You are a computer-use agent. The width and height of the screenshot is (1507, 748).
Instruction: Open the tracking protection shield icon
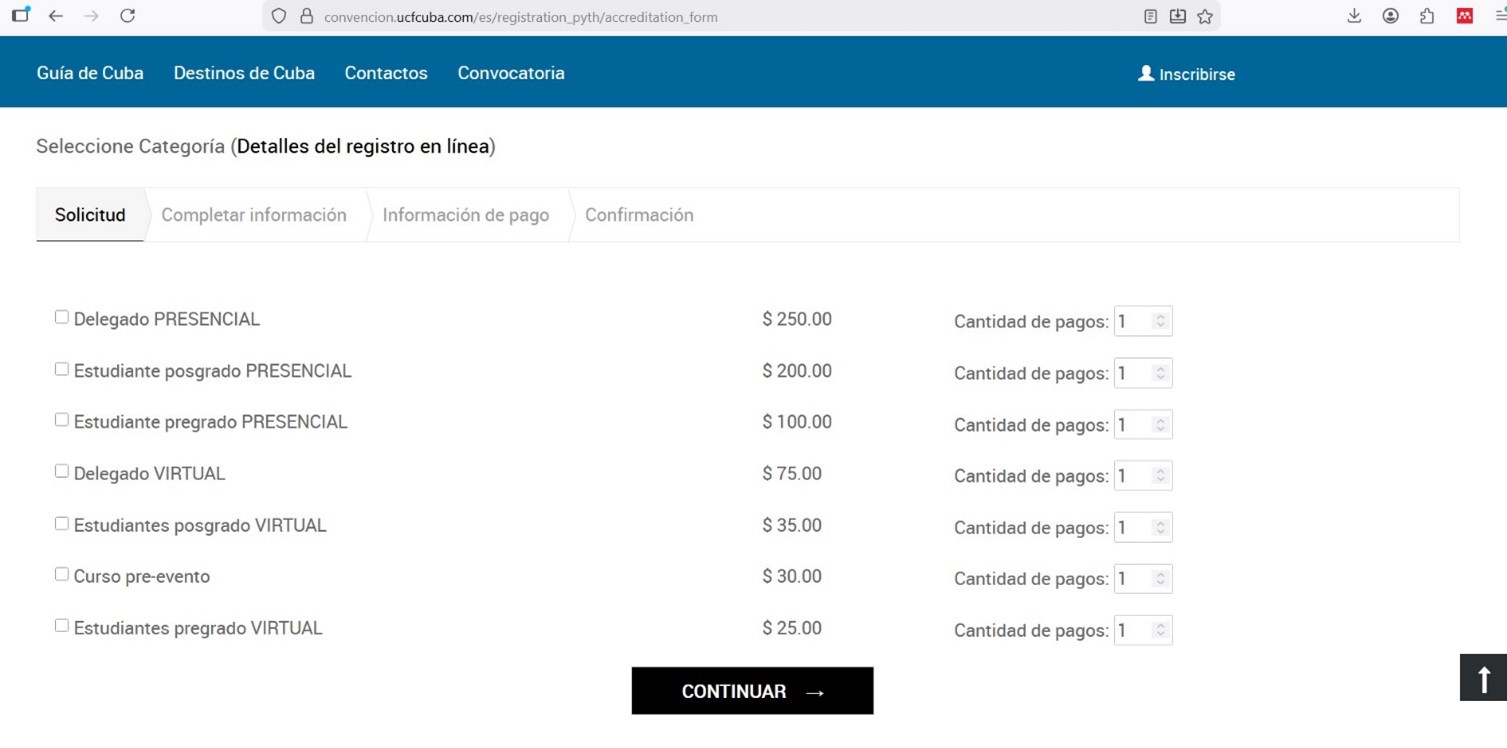click(279, 16)
